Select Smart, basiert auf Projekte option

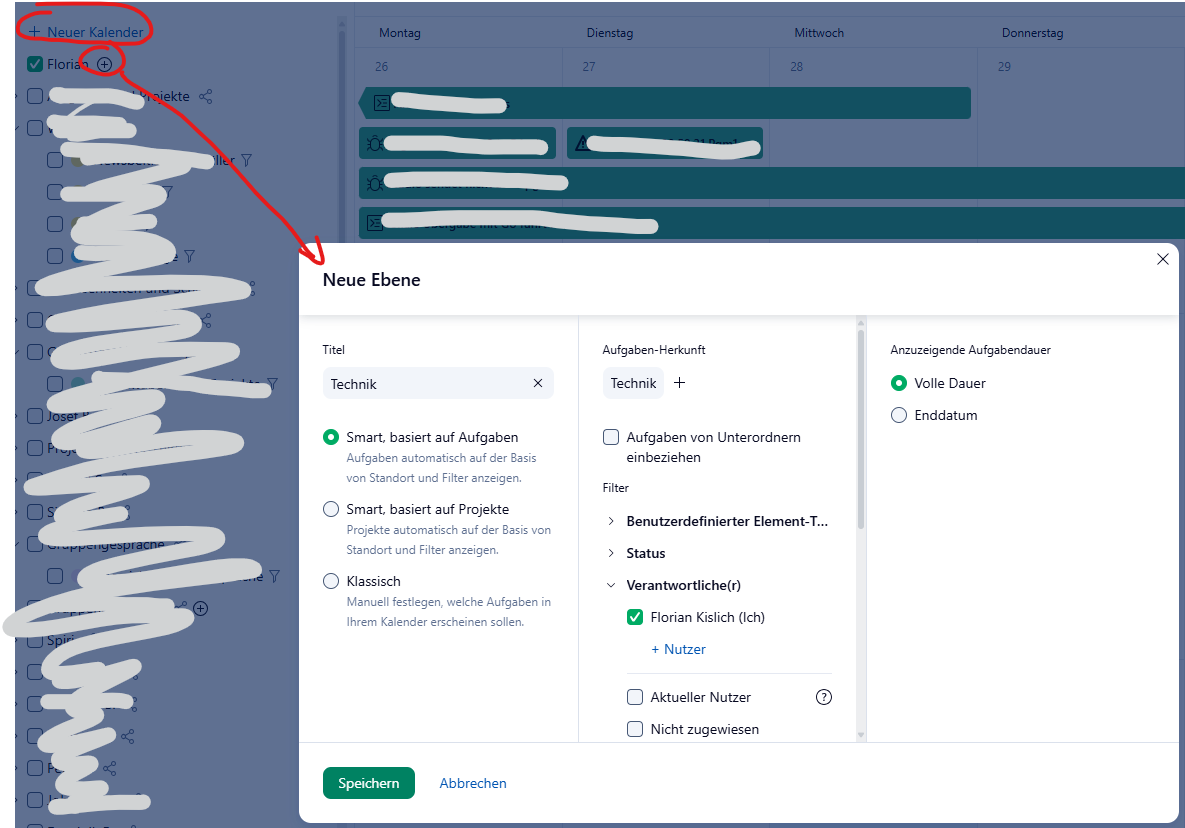[x=331, y=509]
